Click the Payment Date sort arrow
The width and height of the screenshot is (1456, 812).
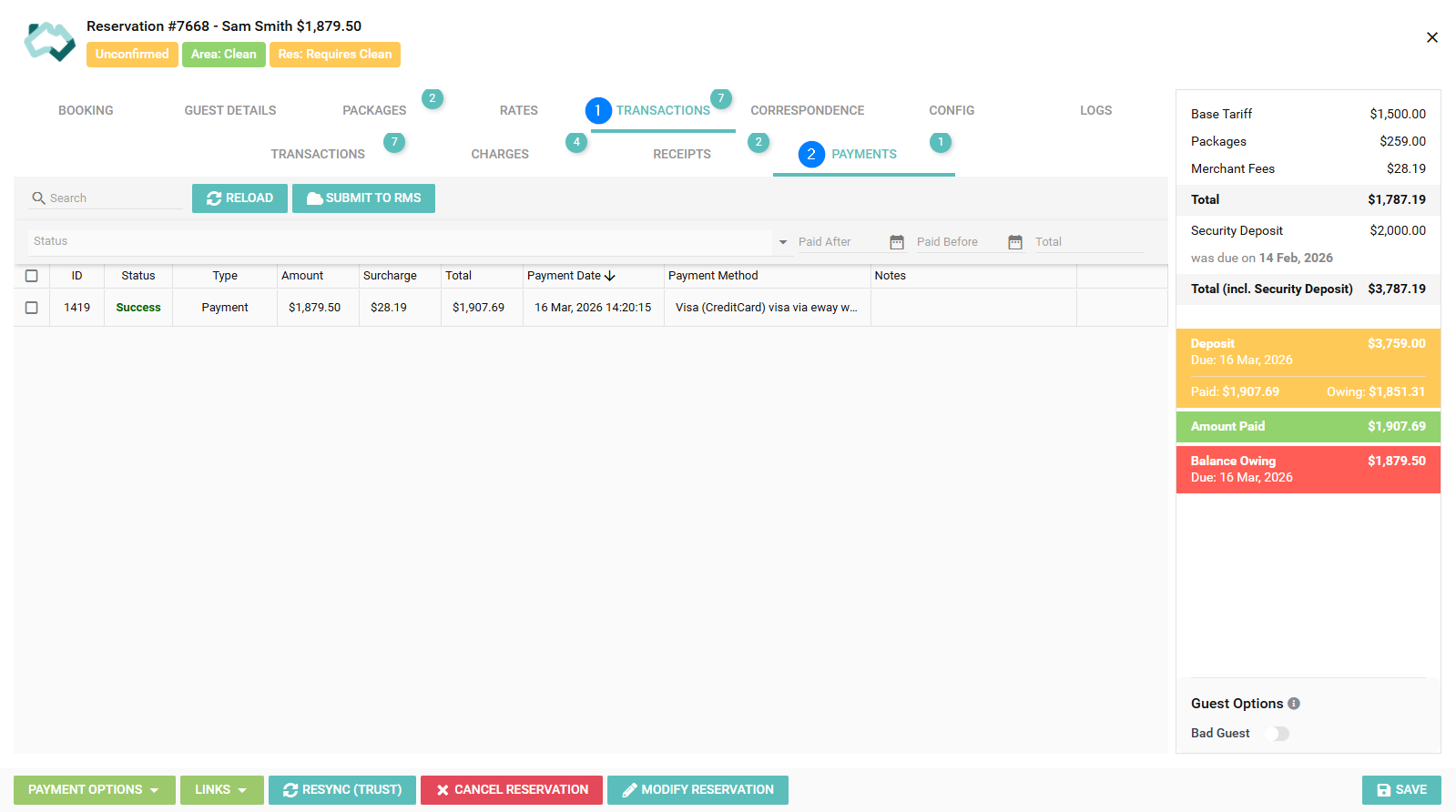(x=610, y=276)
